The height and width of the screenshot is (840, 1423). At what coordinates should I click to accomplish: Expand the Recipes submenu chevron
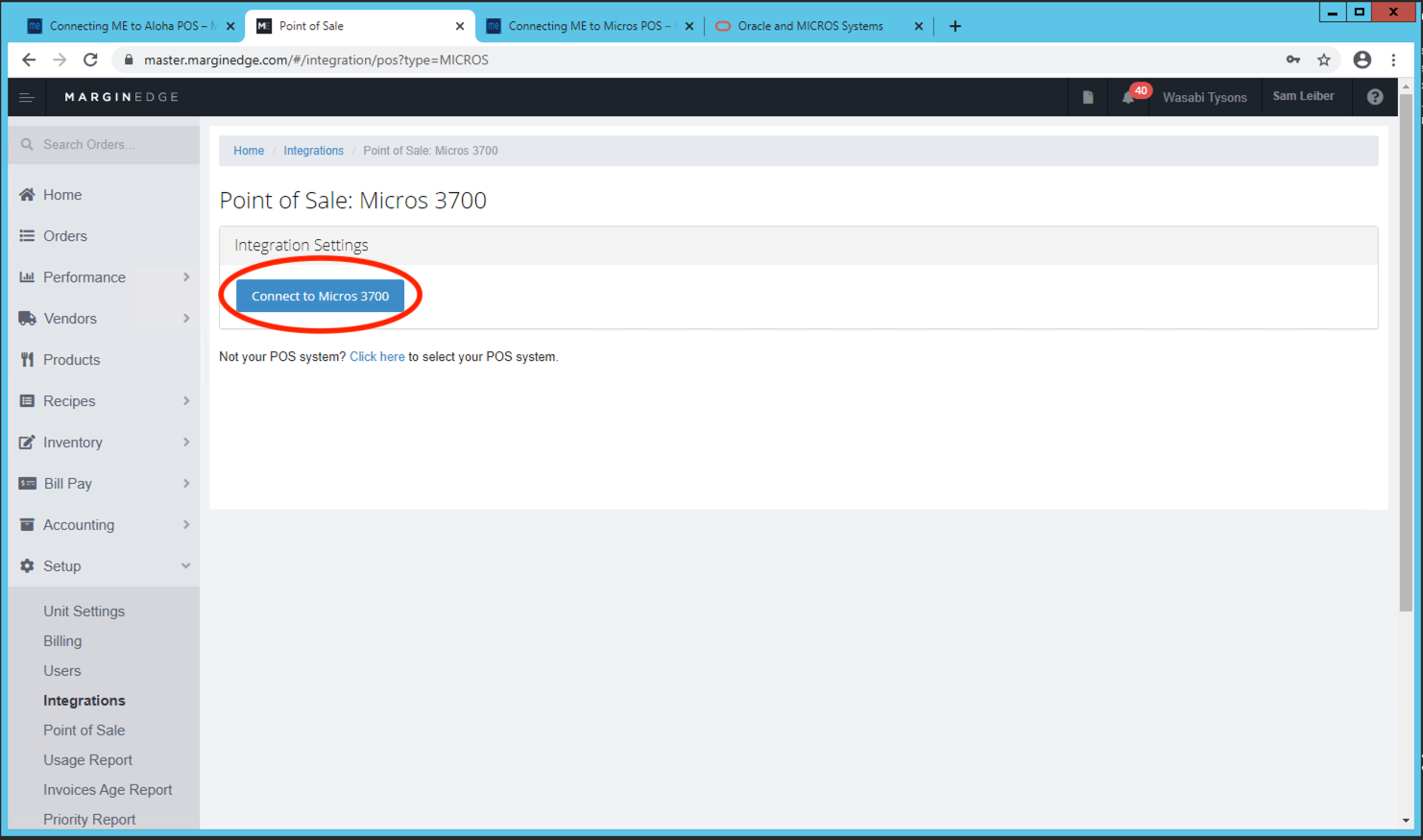coord(186,401)
